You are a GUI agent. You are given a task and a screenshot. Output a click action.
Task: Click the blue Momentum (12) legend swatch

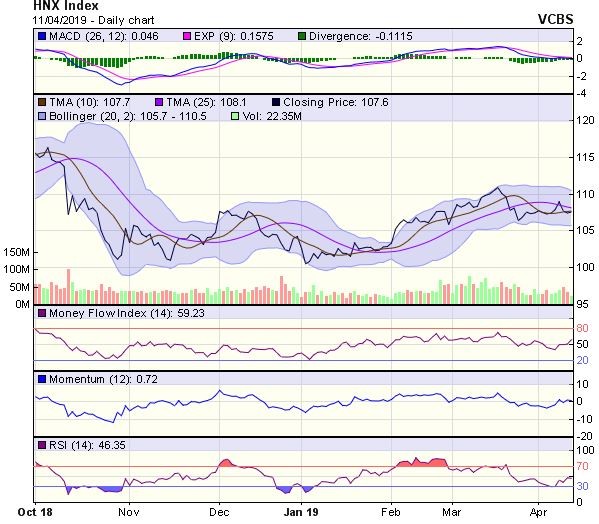tap(42, 379)
